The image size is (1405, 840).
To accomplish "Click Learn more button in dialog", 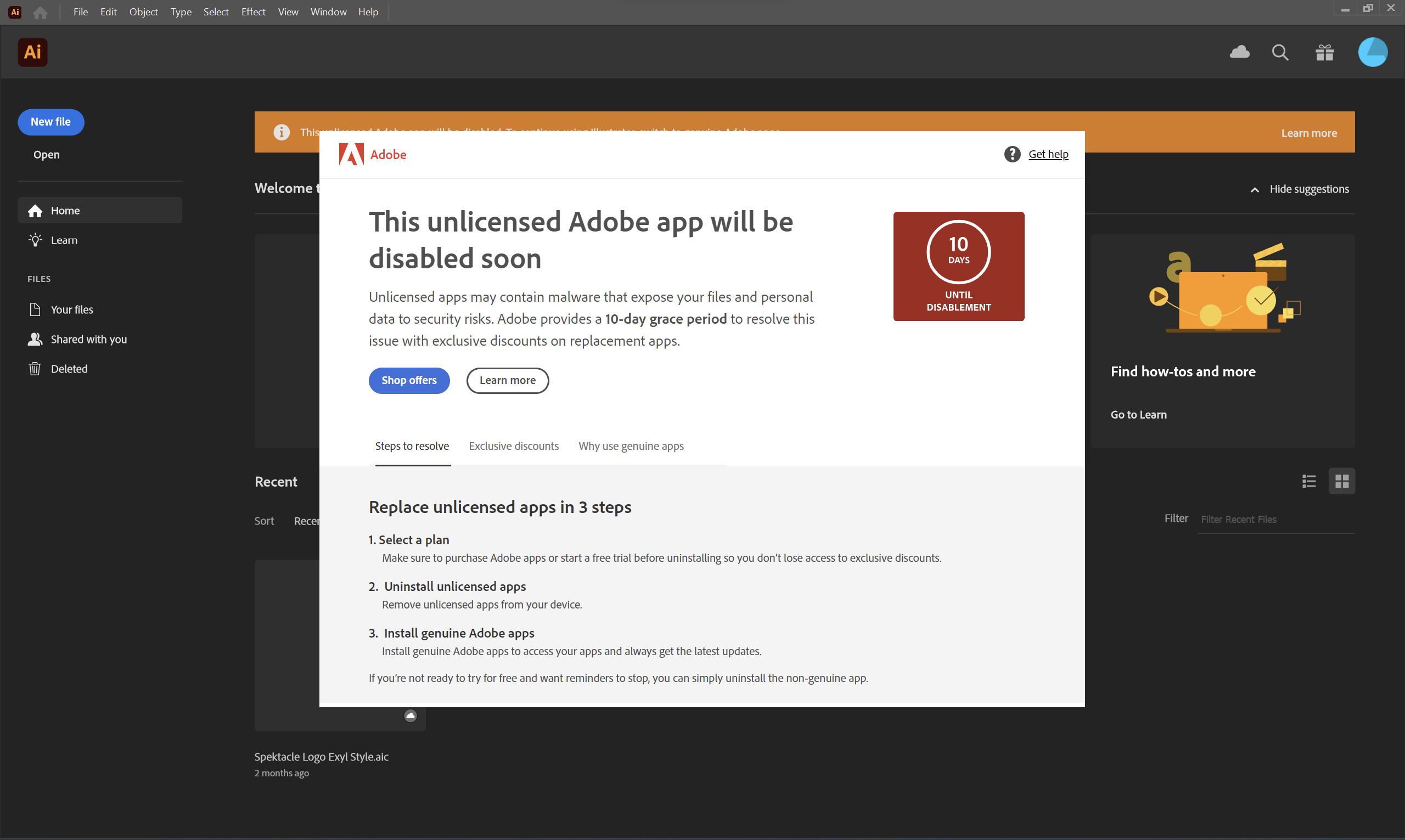I will 507,380.
